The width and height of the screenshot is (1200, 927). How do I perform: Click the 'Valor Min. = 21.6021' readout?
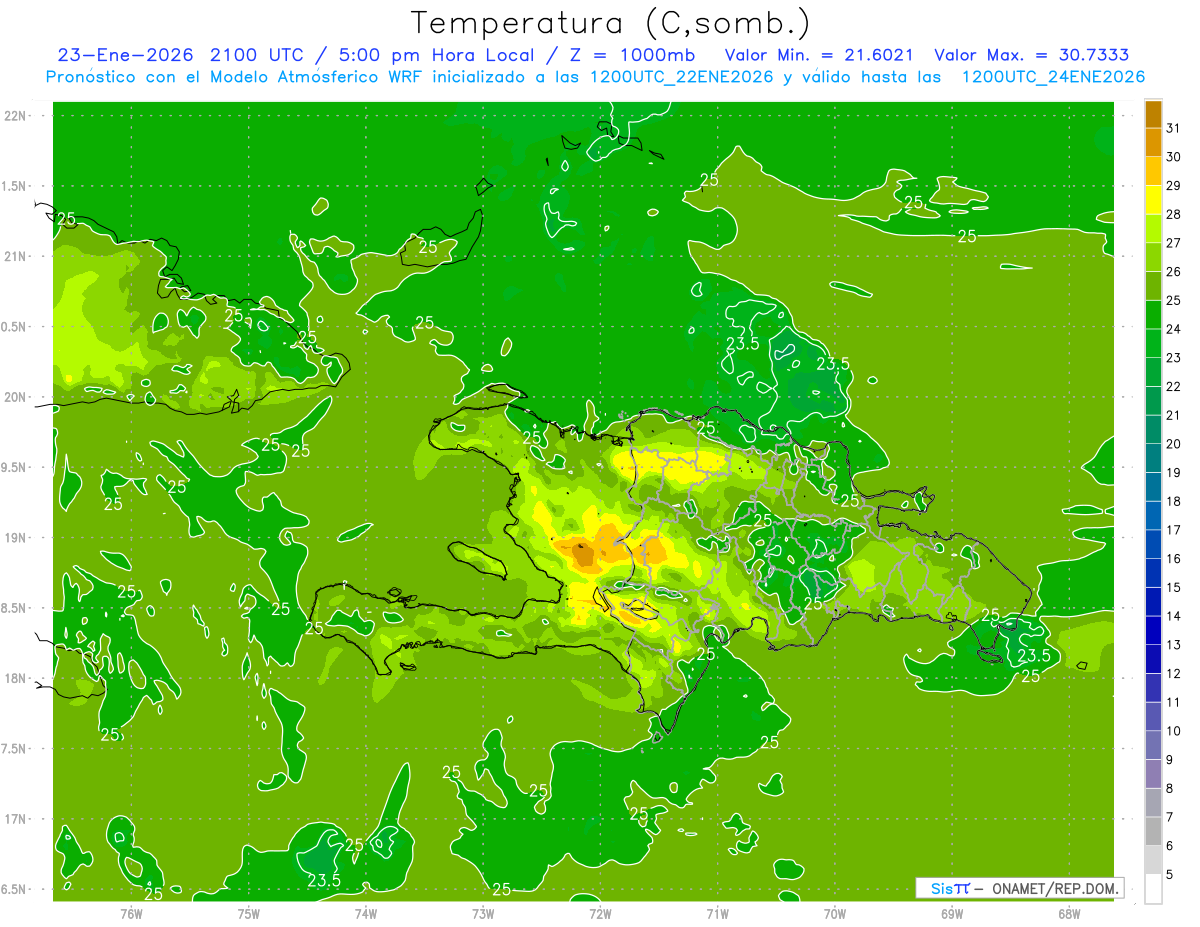coord(819,55)
